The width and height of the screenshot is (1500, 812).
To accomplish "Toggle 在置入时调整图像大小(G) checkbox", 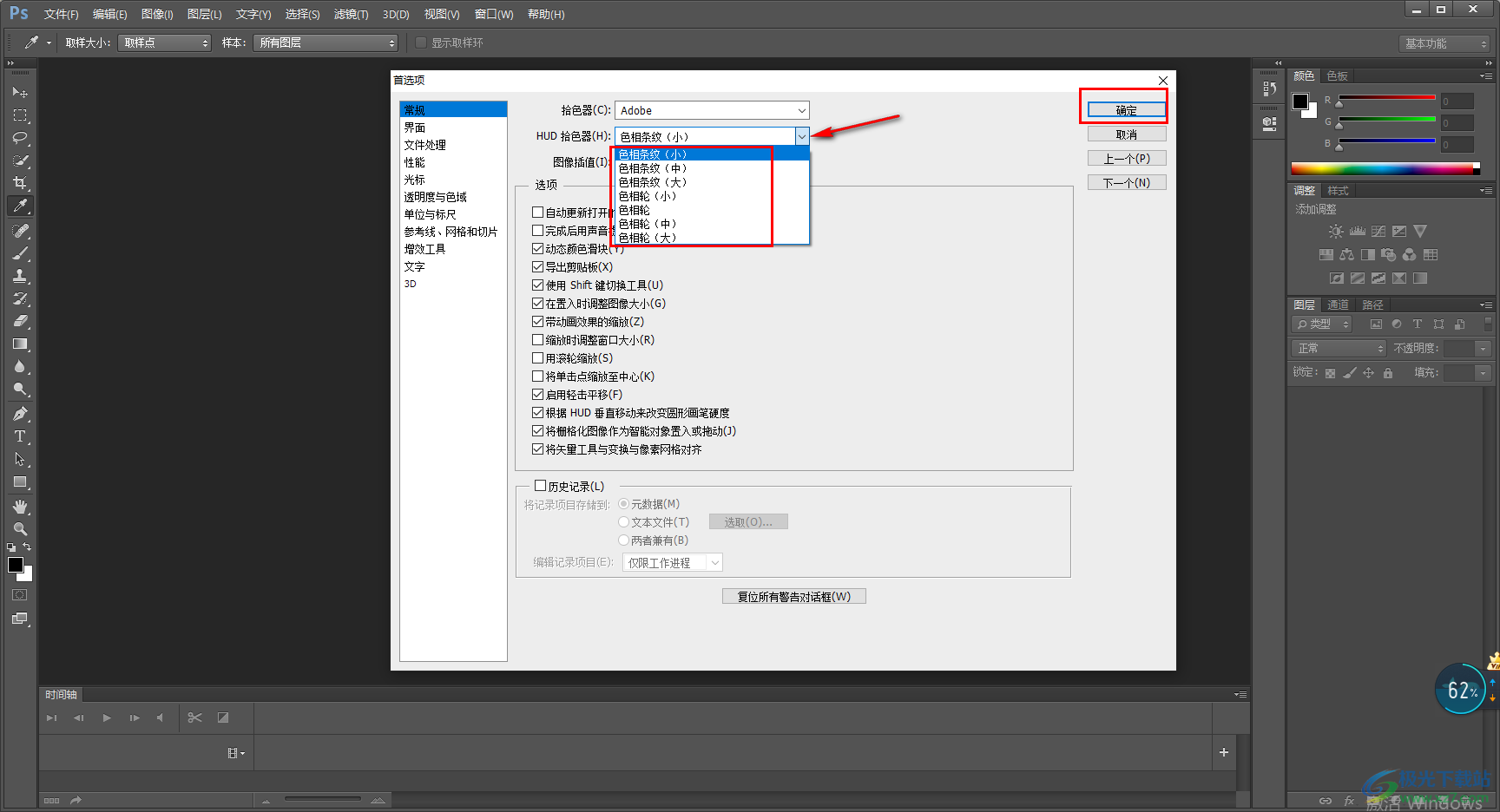I will [537, 304].
